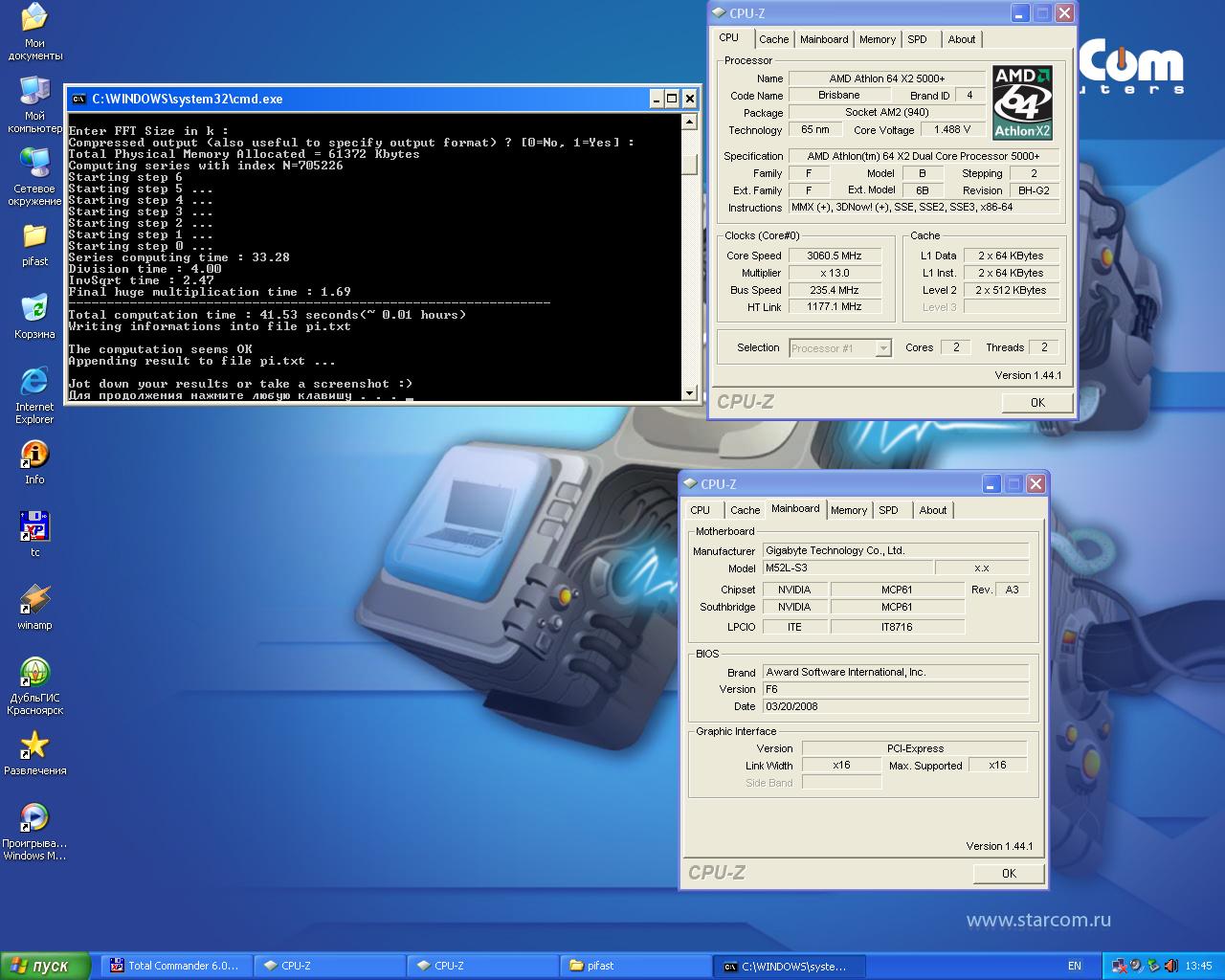This screenshot has width=1225, height=980.
Task: Open the Cache tab in the top CPU-Z window
Action: 773,39
